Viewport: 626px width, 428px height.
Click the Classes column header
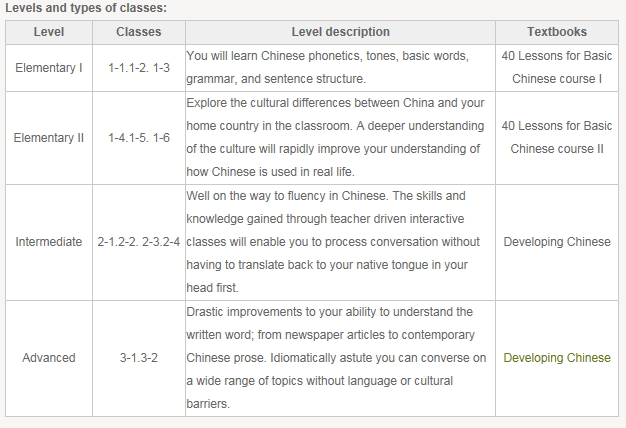click(139, 32)
